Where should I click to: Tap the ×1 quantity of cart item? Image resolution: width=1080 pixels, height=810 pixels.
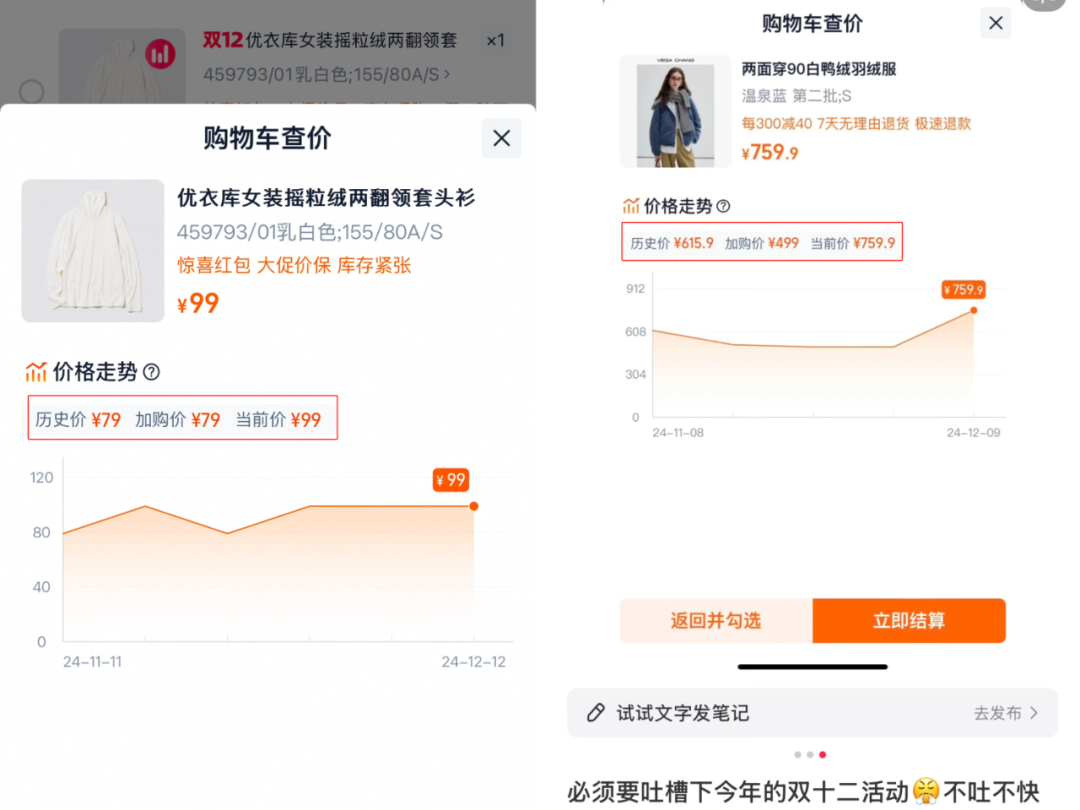[x=495, y=41]
